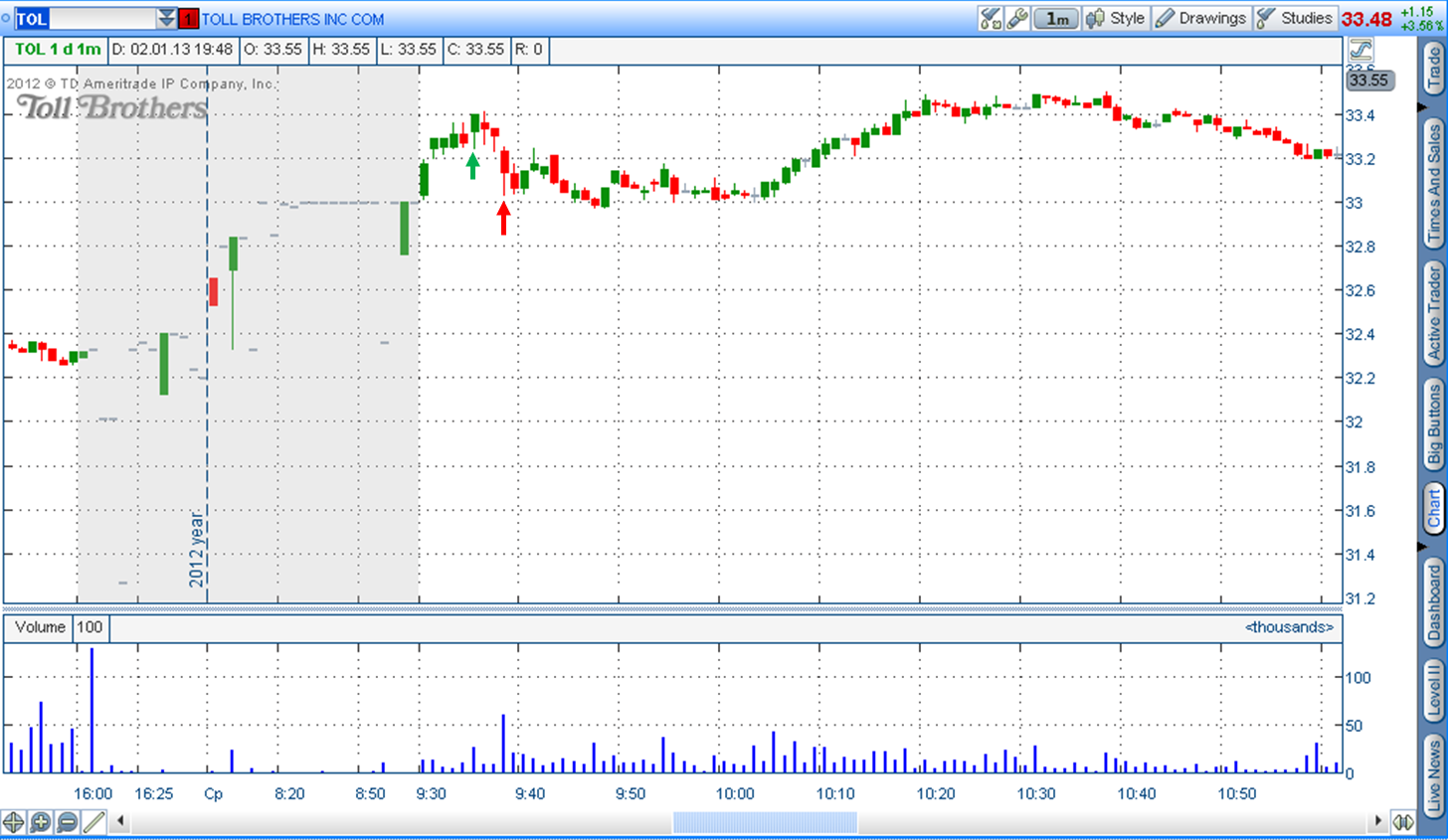The image size is (1452, 840).
Task: Select the 33.55 price bubble
Action: click(1368, 81)
